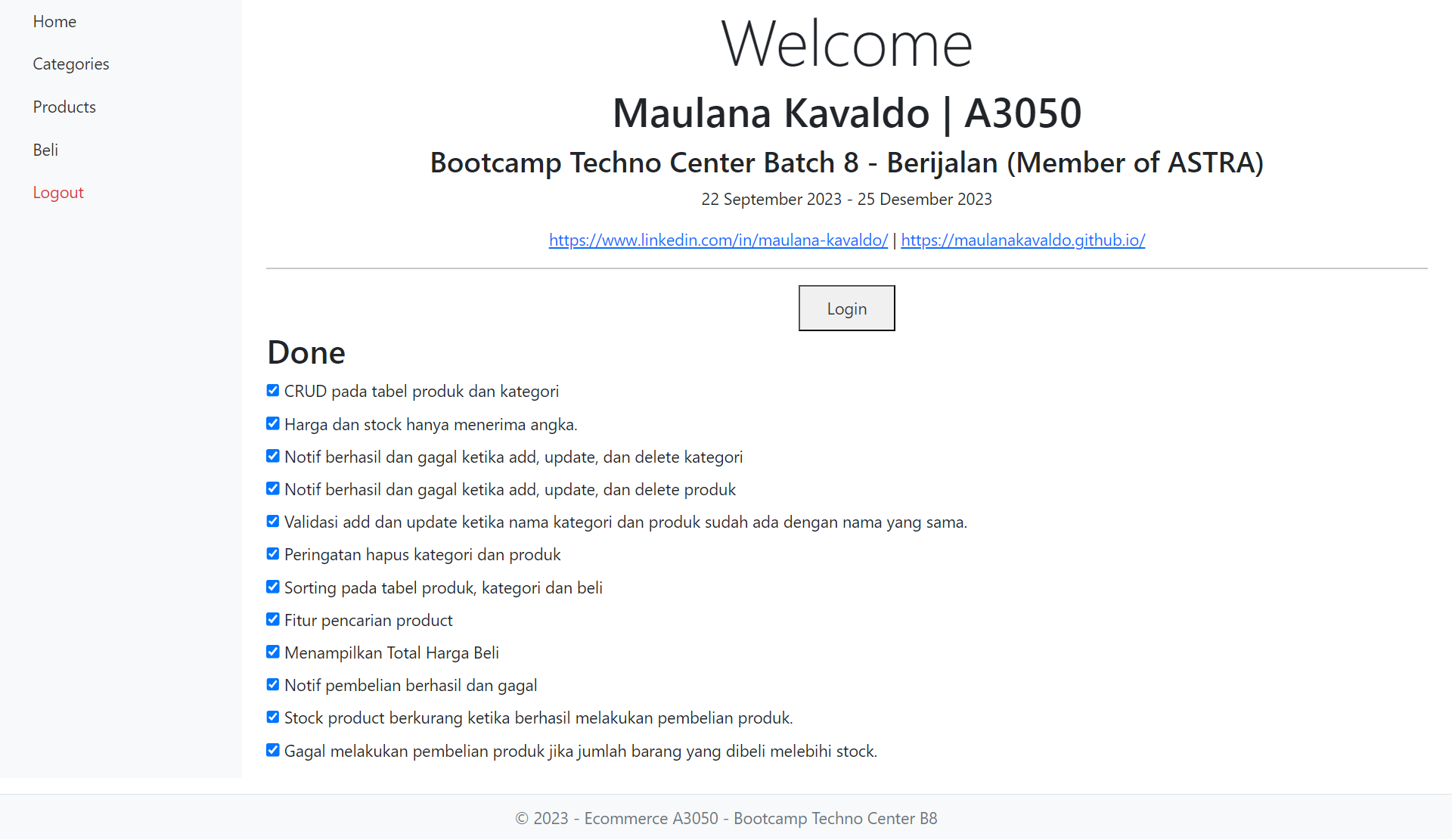Toggle Notif pembelian berhasil dan gagal checkbox

tap(273, 685)
